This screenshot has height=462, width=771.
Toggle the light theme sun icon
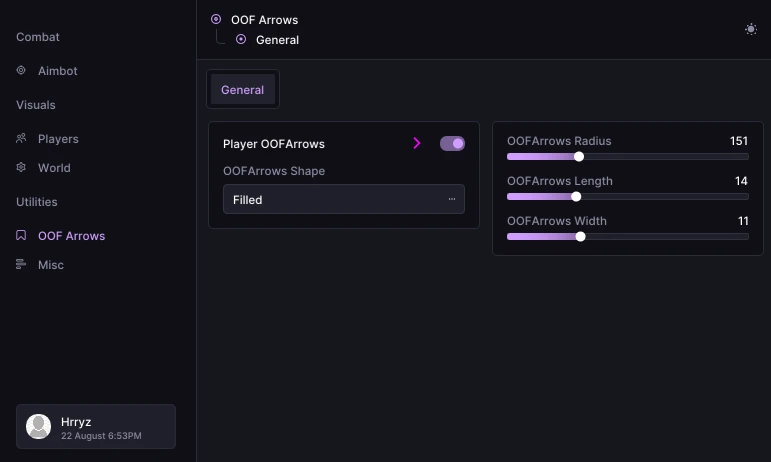pos(750,29)
